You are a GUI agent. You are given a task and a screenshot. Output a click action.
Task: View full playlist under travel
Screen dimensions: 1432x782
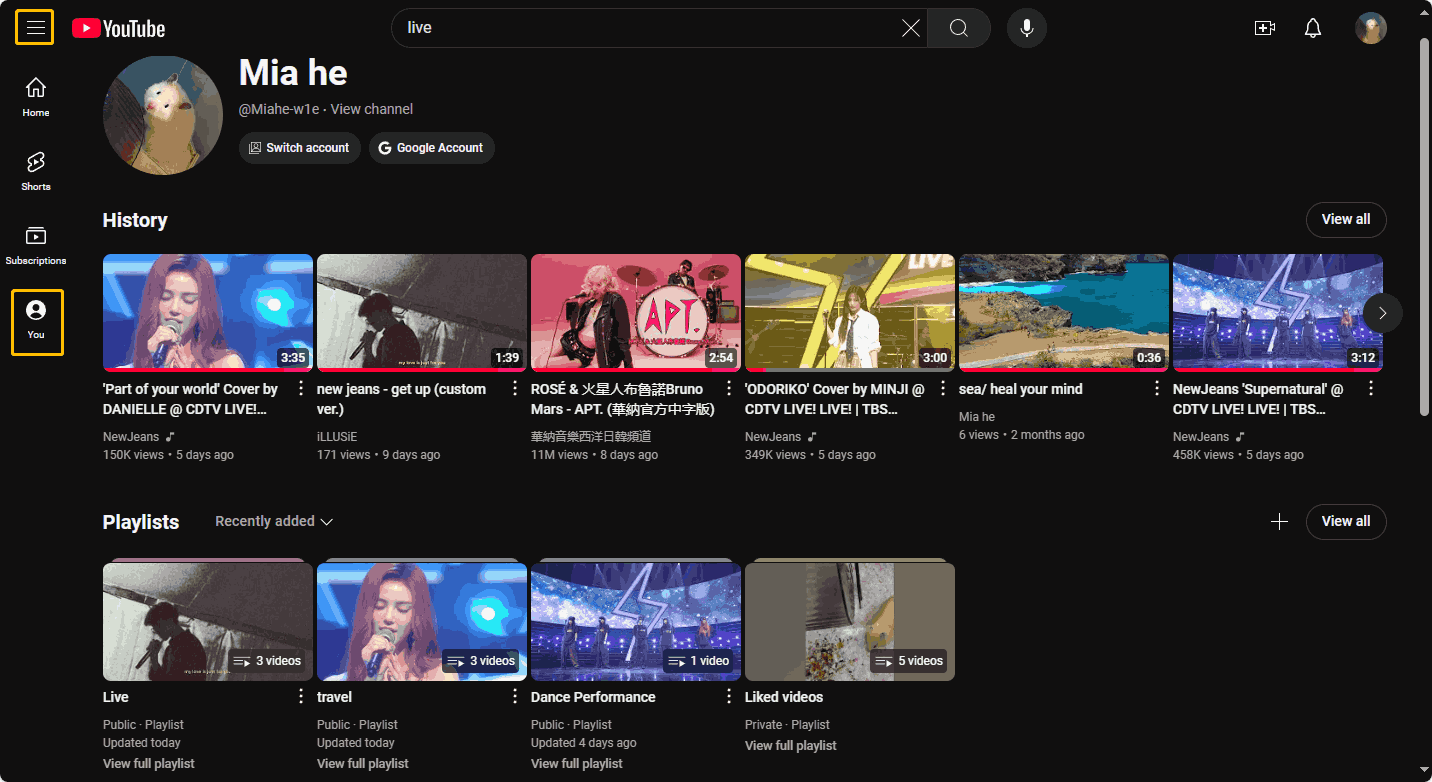[363, 764]
